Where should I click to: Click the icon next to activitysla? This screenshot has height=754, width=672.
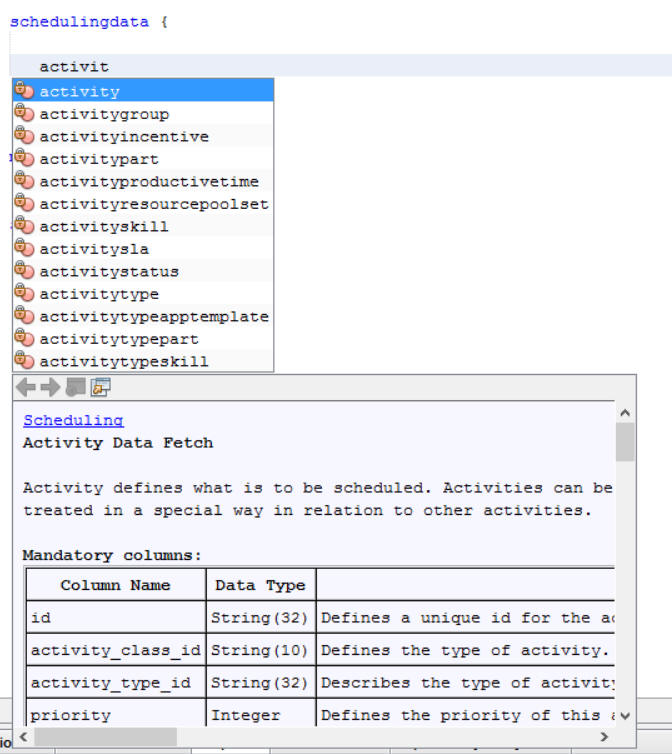[x=25, y=249]
